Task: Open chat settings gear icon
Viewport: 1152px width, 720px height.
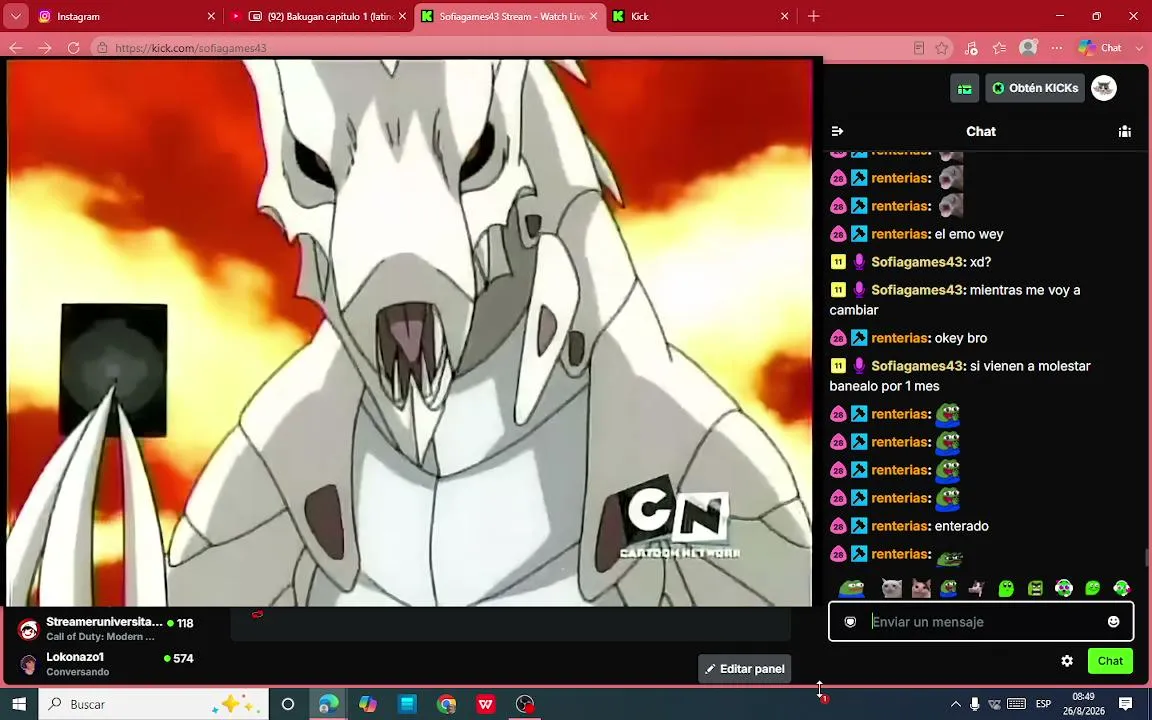Action: pyautogui.click(x=1067, y=660)
